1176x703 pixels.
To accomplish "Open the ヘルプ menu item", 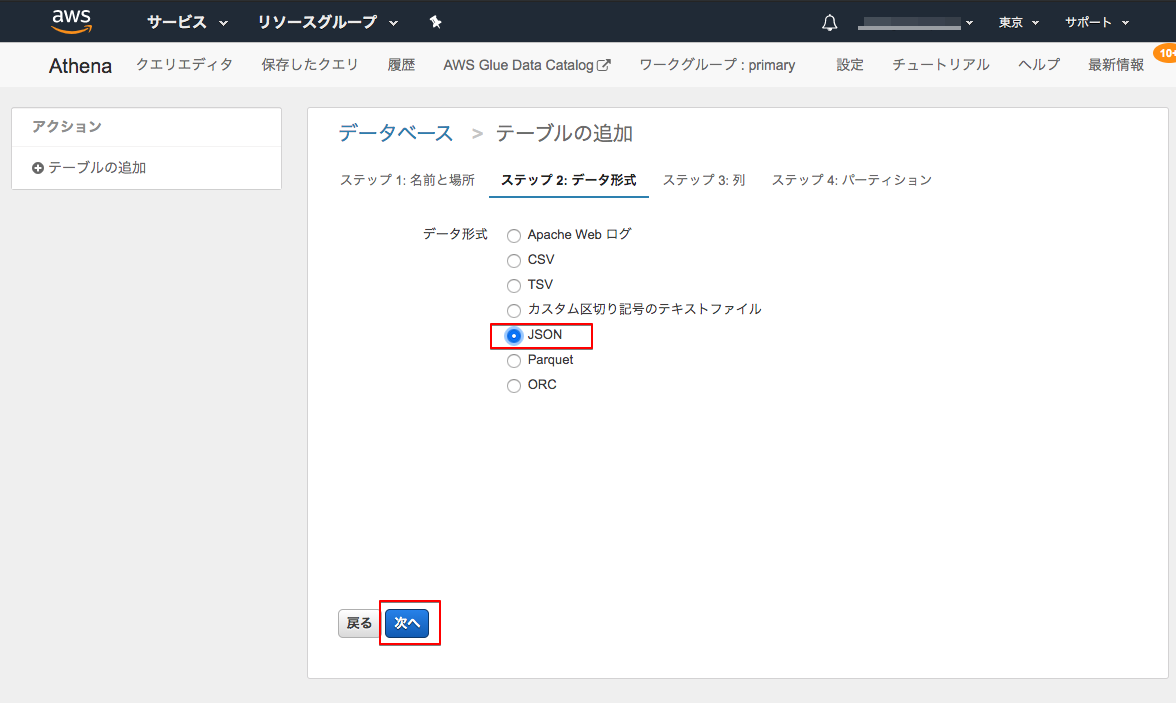I will click(1039, 65).
